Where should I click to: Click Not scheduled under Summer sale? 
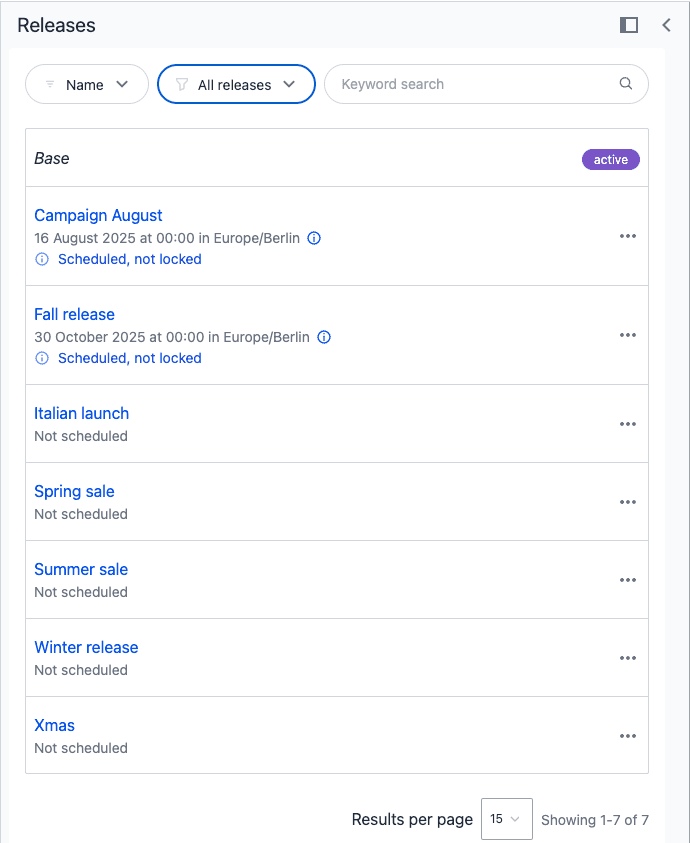(x=81, y=592)
